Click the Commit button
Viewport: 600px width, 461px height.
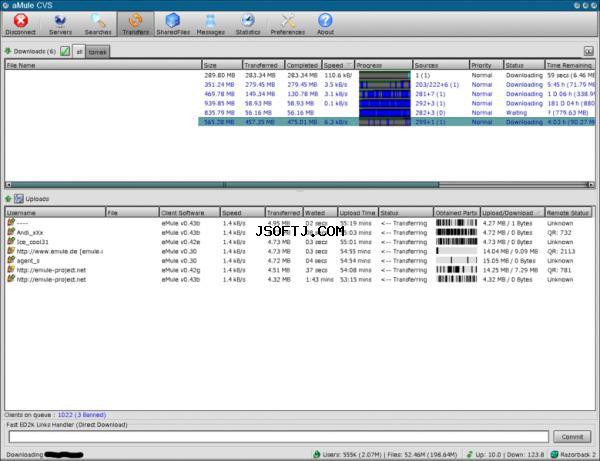572,437
